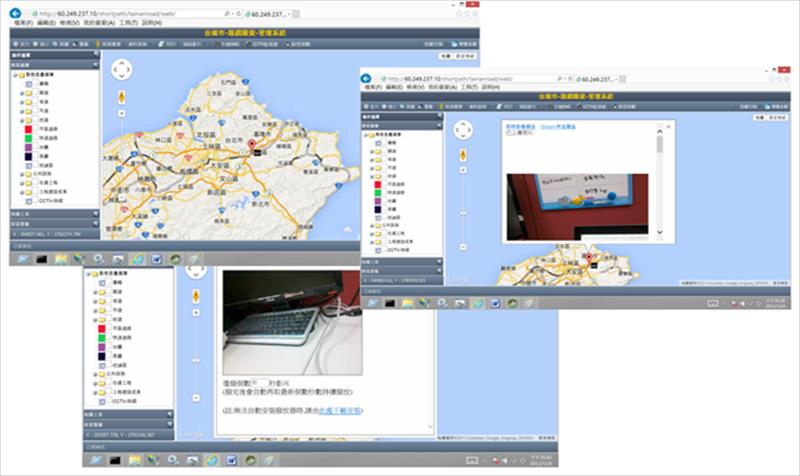Toggle the CCTV layer checkbox in top-left tree

29,200
